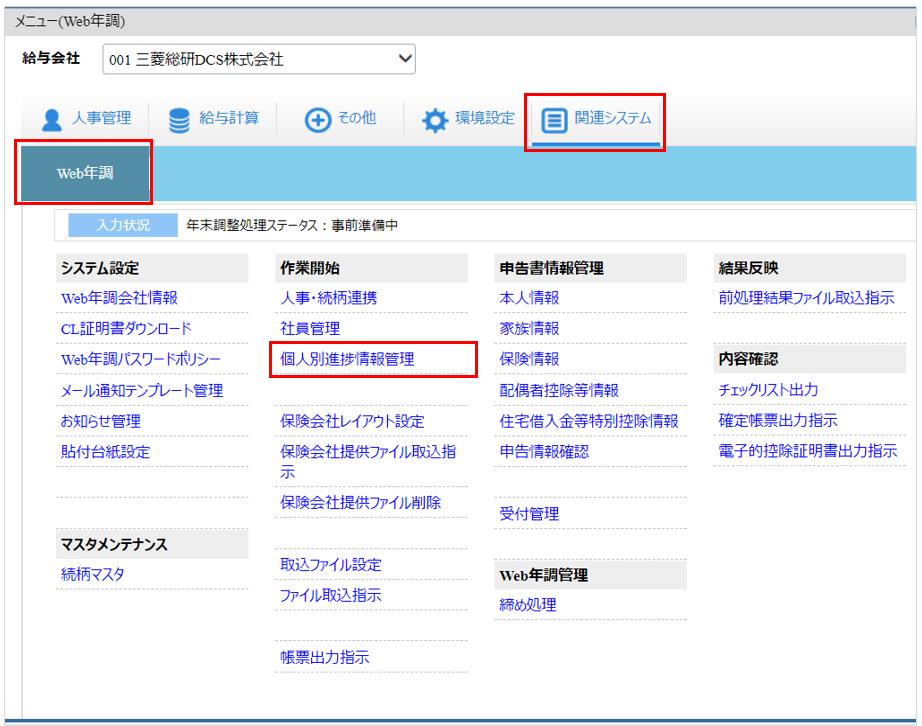This screenshot has width=922, height=726.
Task: Click the マスタメンテナンス section heading
Action: (114, 544)
